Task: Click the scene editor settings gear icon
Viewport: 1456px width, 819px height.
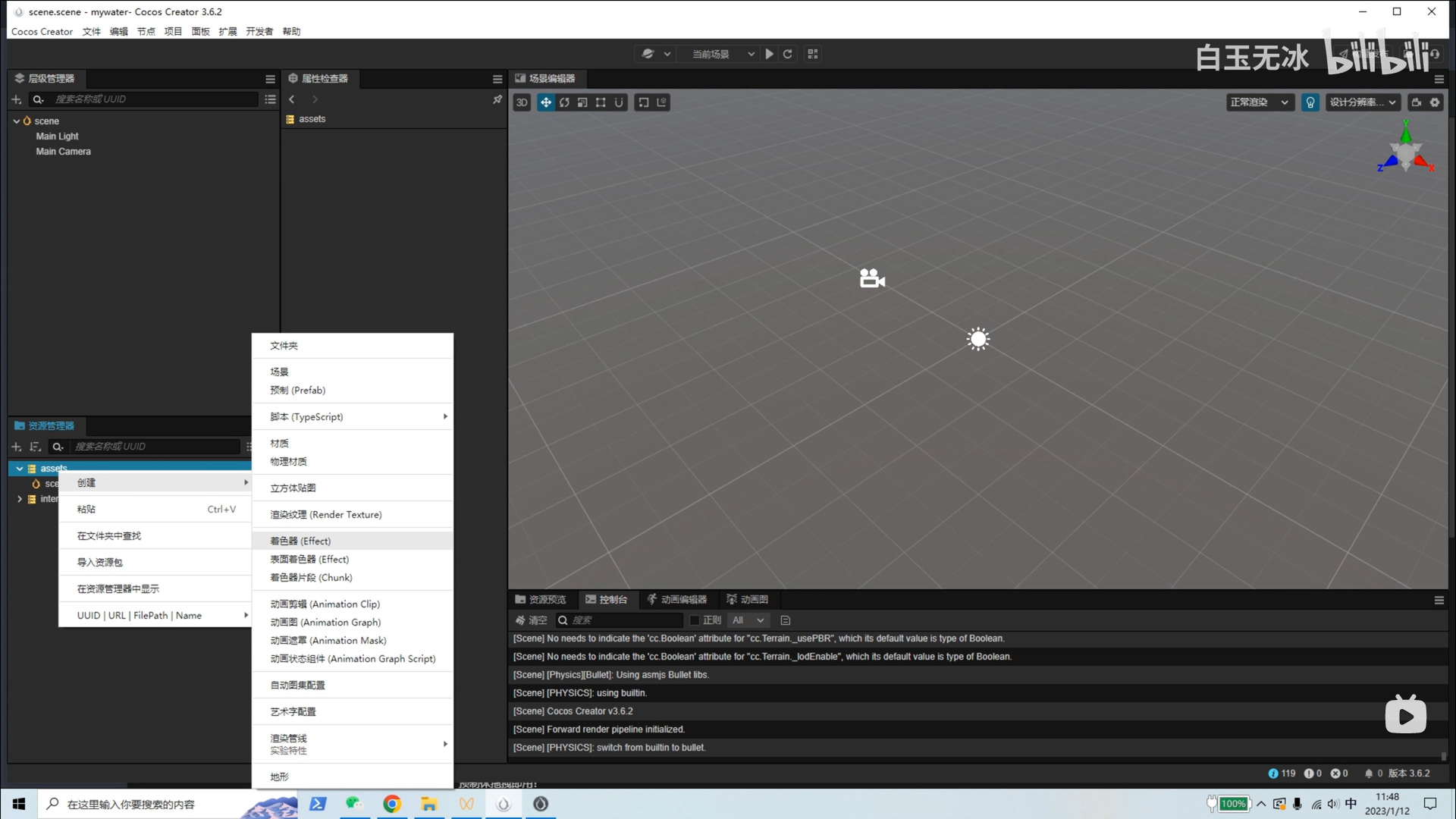Action: pos(1436,102)
